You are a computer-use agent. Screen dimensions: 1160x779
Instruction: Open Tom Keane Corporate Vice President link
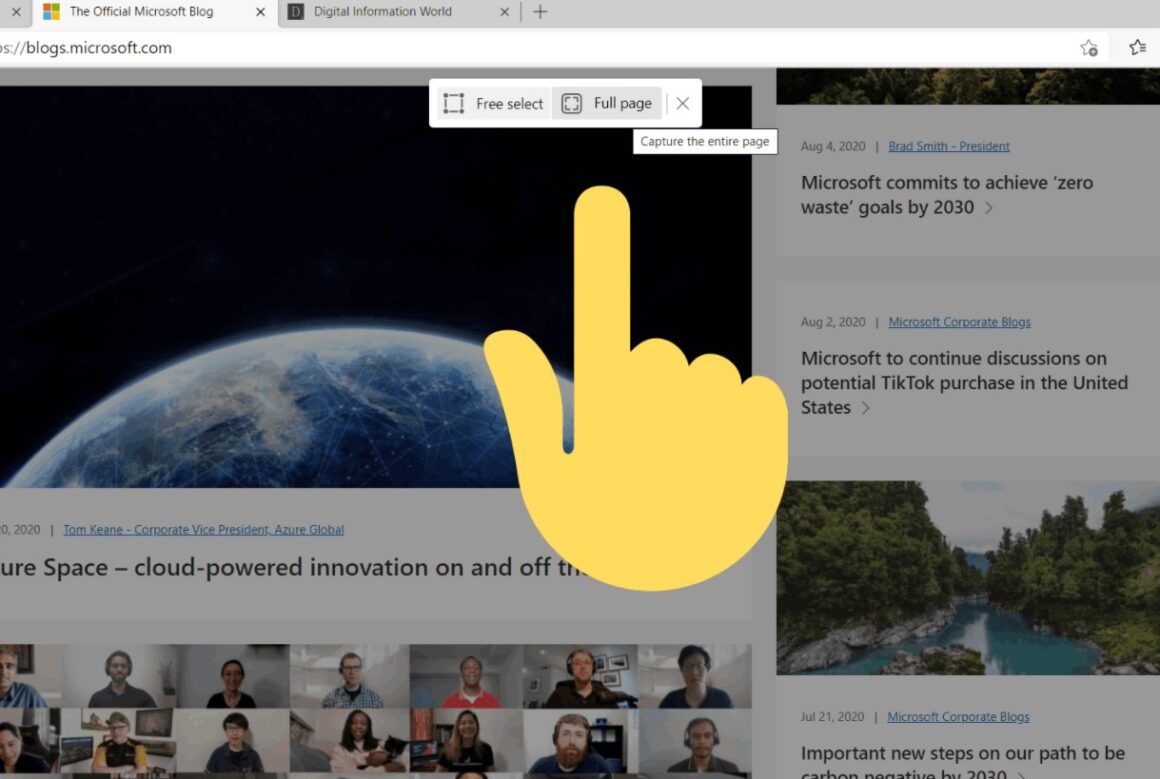[203, 530]
